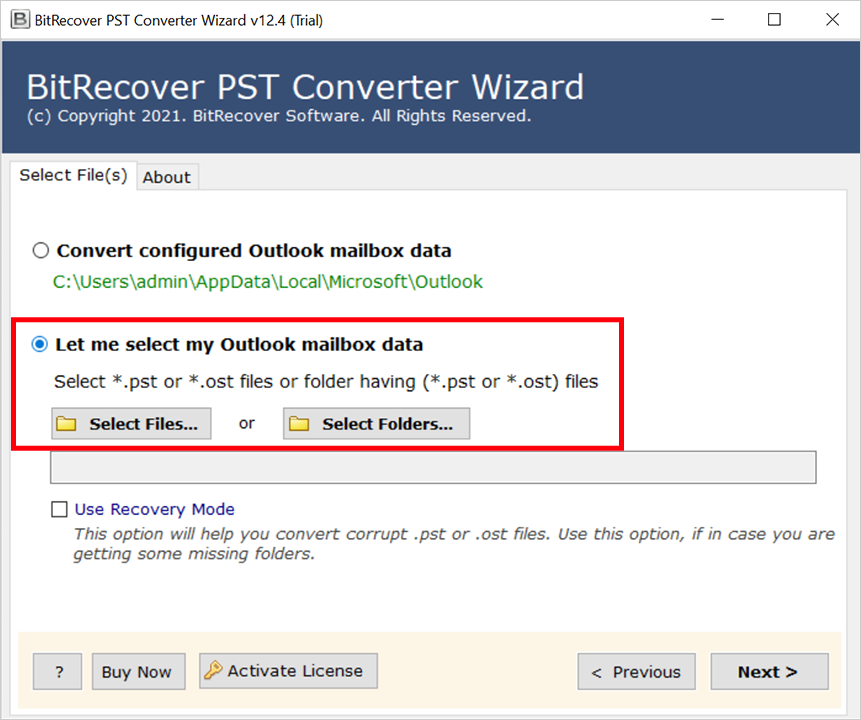Click the selected file path text field

click(x=433, y=467)
